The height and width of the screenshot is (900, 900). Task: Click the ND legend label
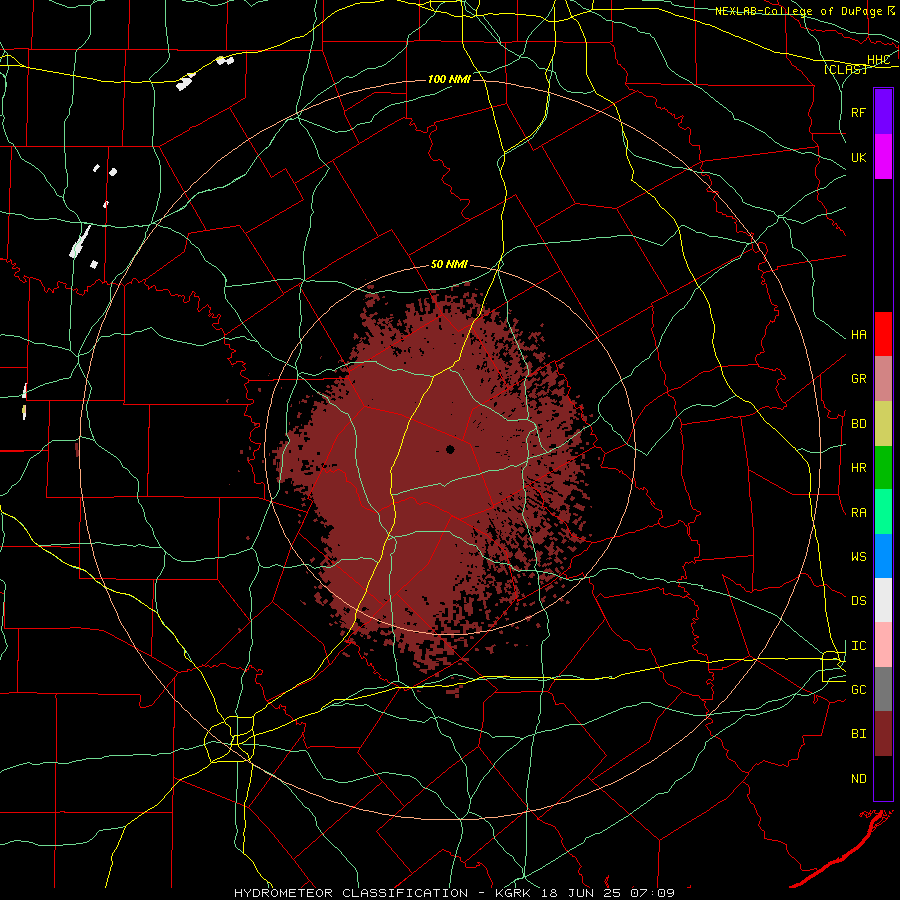tap(859, 779)
